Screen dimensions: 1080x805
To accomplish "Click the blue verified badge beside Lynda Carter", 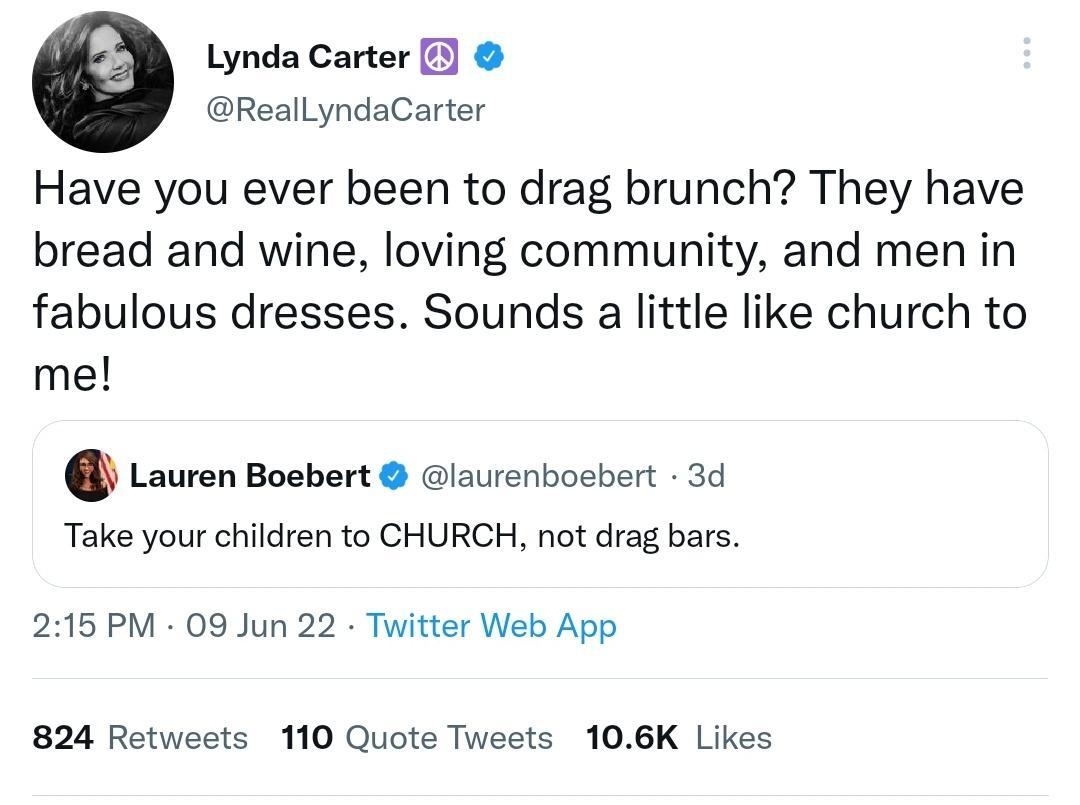I will coord(488,57).
